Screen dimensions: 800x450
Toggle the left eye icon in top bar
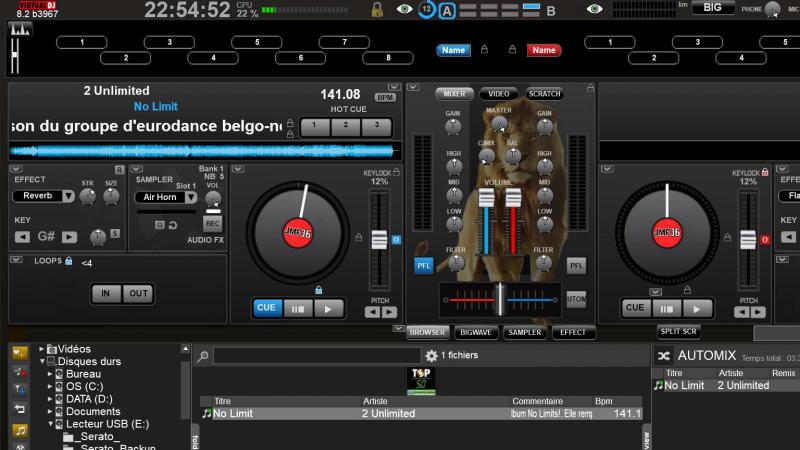point(405,9)
